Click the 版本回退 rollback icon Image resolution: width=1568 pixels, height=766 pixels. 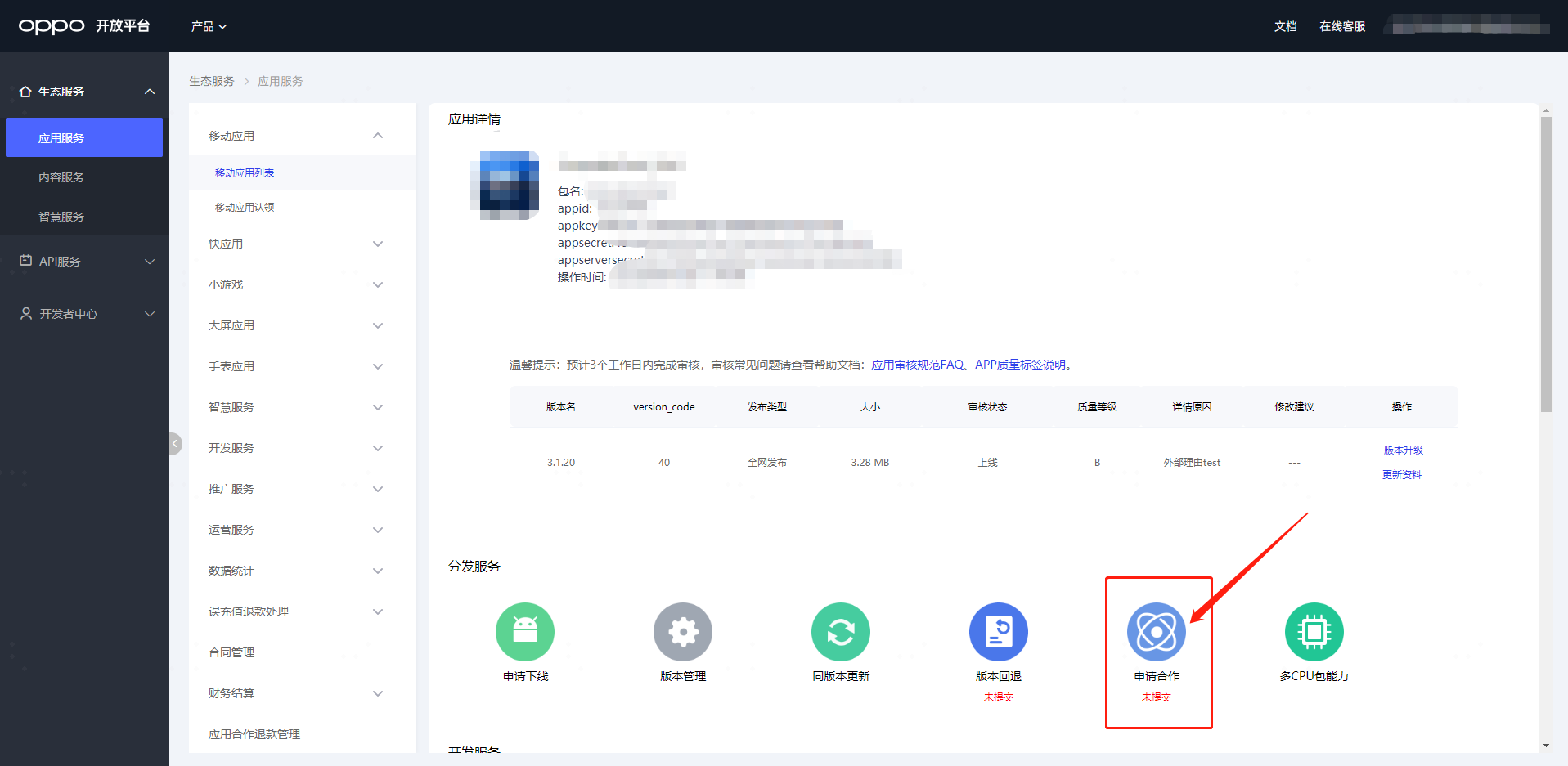(x=998, y=631)
